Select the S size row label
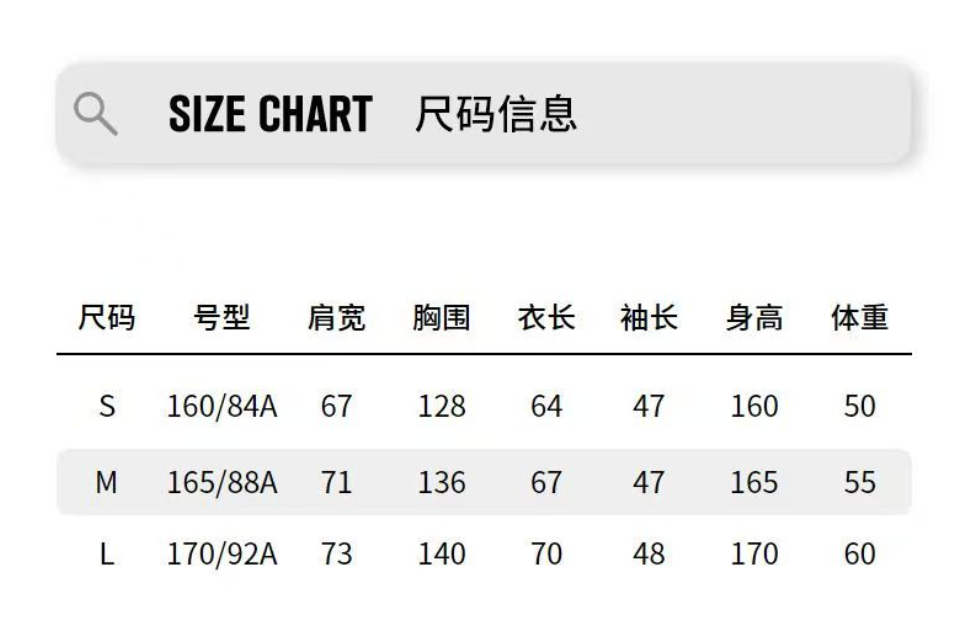The image size is (960, 636). click(107, 406)
